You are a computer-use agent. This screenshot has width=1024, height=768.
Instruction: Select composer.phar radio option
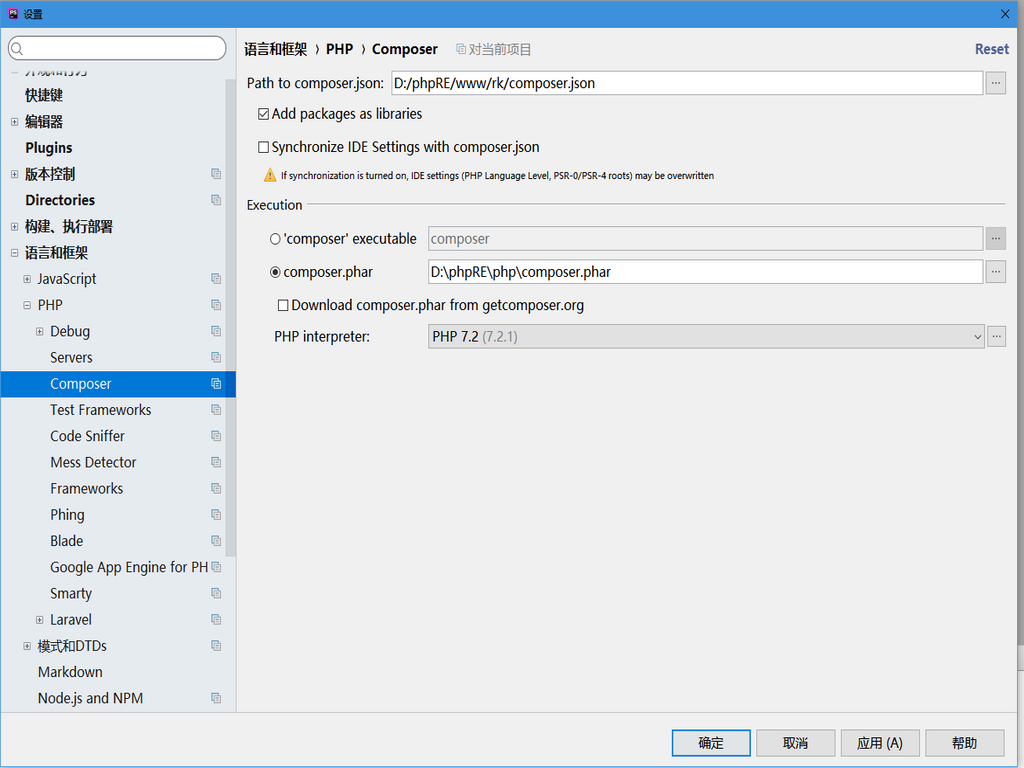[x=276, y=272]
